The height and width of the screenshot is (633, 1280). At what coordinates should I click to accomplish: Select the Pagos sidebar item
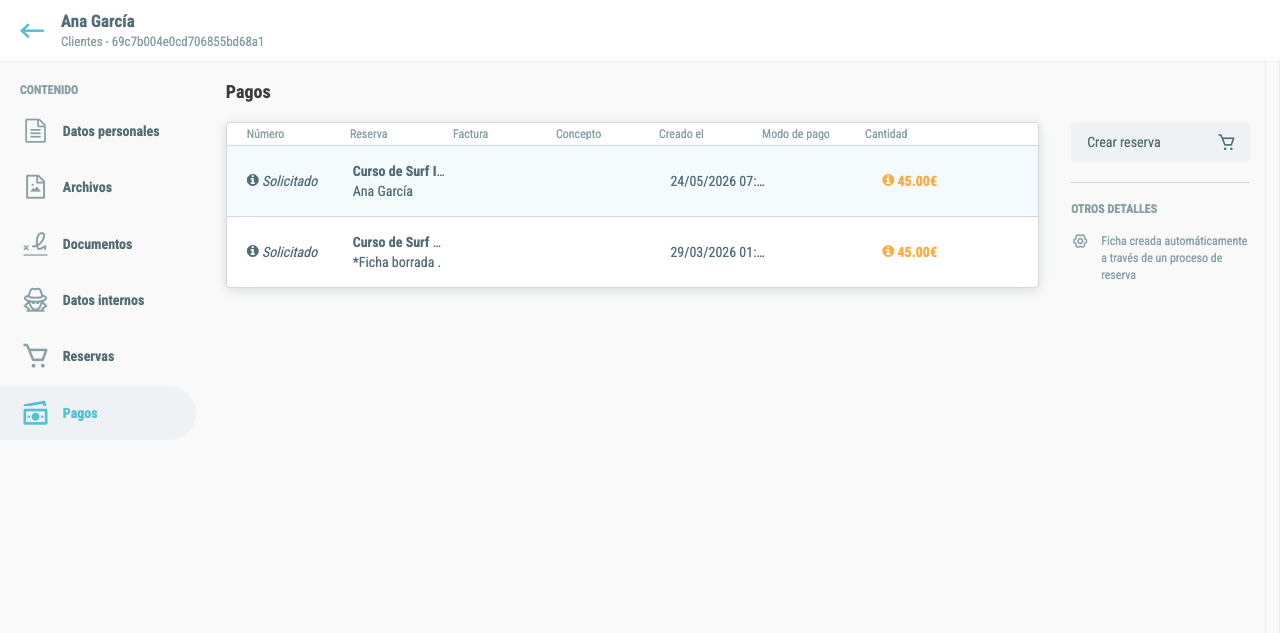coord(98,413)
